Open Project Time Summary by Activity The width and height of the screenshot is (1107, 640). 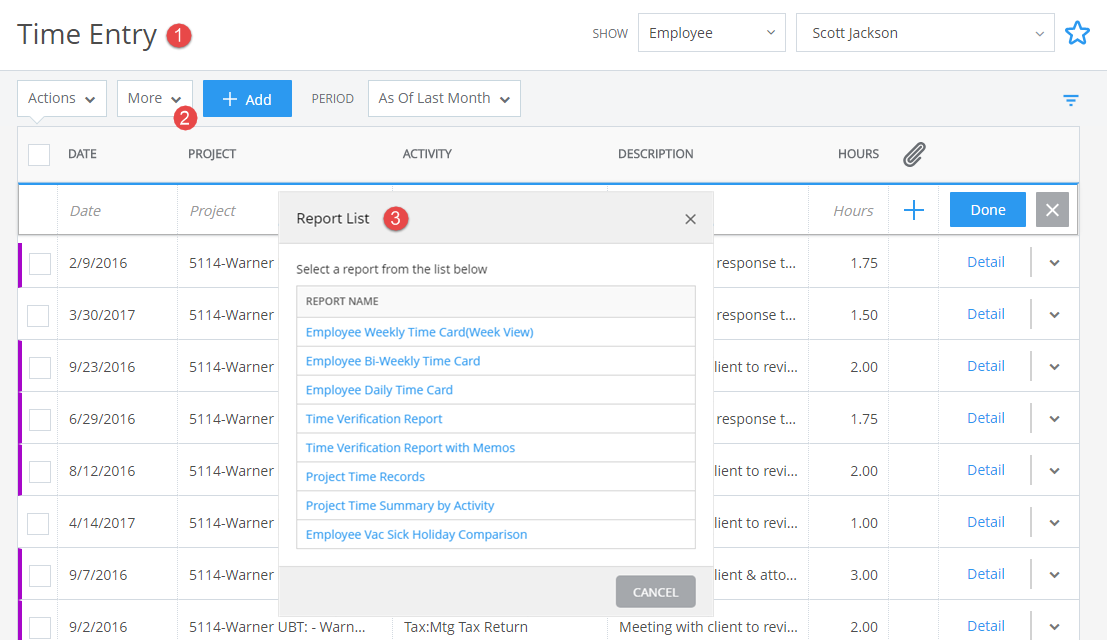400,505
